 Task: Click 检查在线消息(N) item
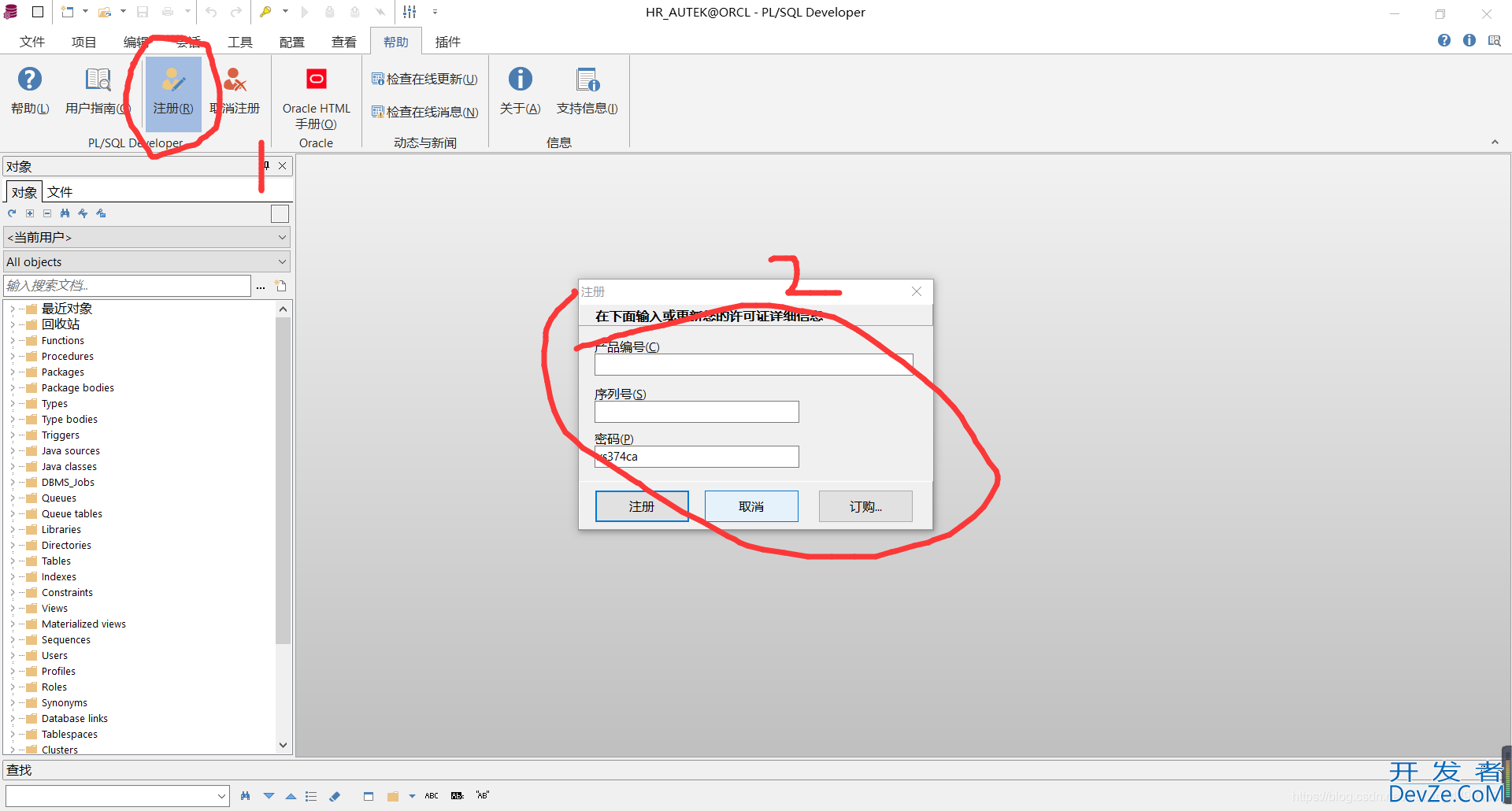pos(425,112)
